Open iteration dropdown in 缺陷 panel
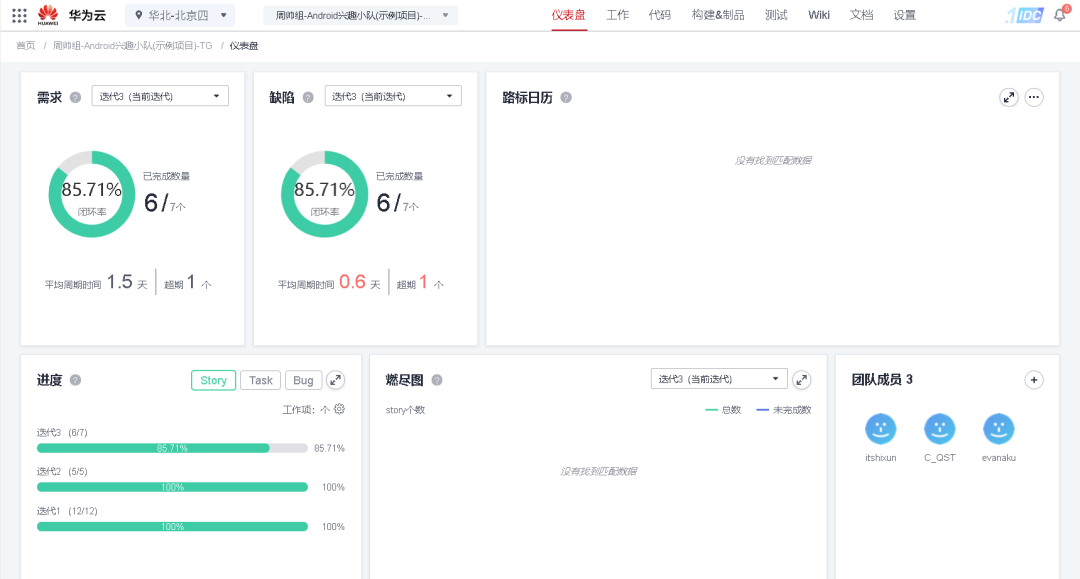The height and width of the screenshot is (579, 1080). (393, 96)
